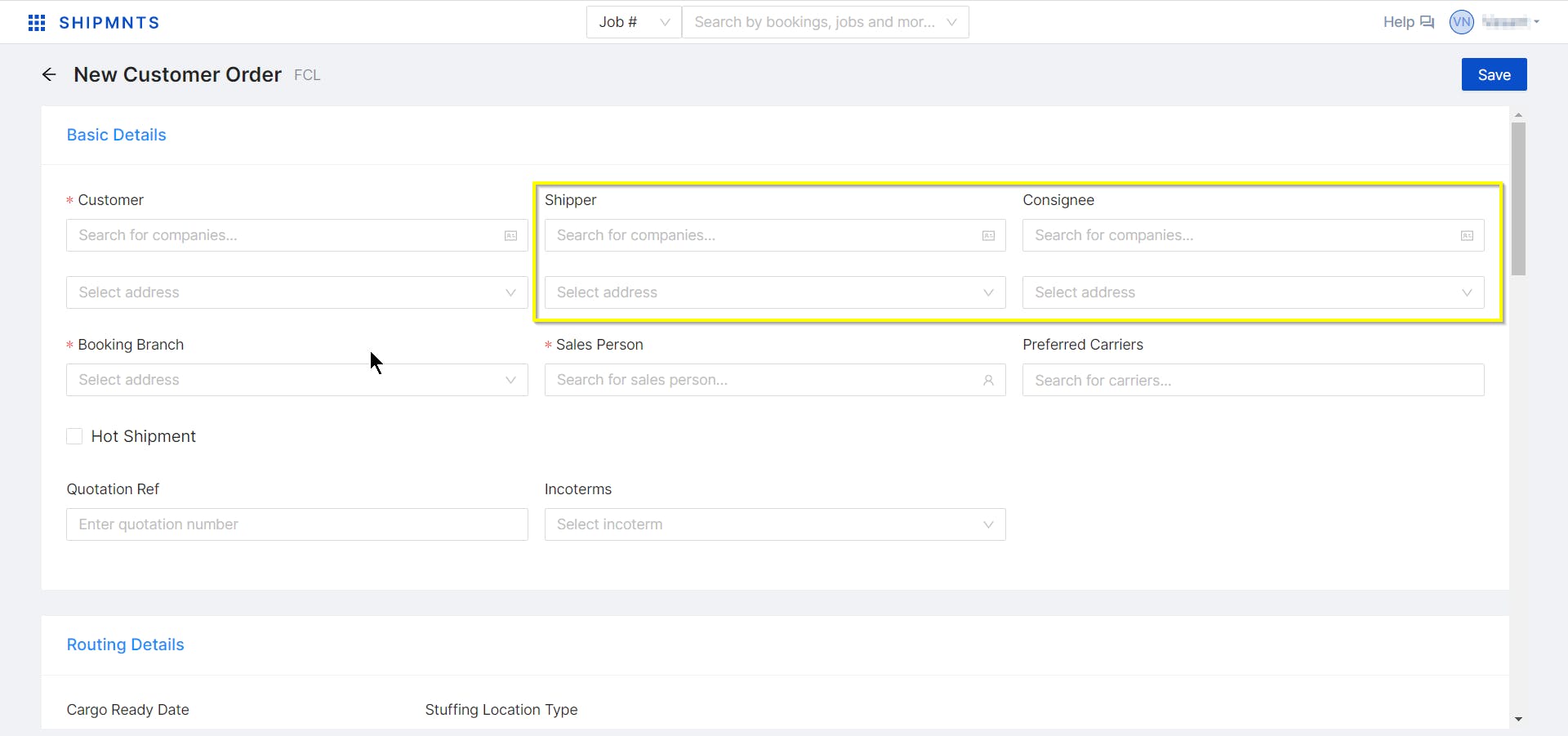The image size is (1568, 736).
Task: Click the Help chat icon
Action: coord(1427,22)
